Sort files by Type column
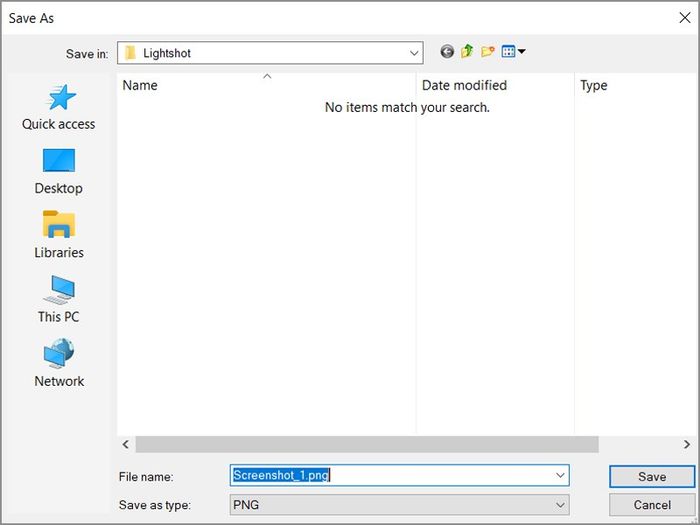Image resolution: width=700 pixels, height=525 pixels. pos(594,86)
